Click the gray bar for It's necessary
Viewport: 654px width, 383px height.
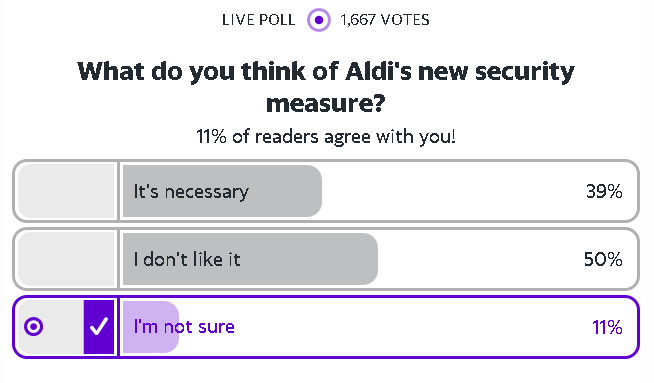click(222, 191)
